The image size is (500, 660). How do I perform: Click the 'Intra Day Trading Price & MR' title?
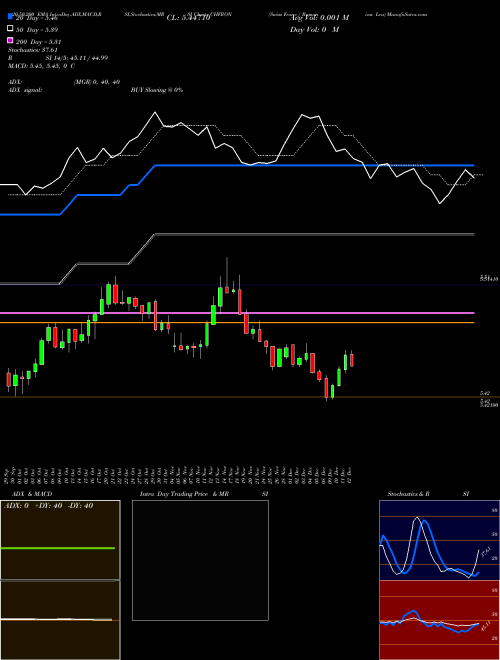[184, 494]
